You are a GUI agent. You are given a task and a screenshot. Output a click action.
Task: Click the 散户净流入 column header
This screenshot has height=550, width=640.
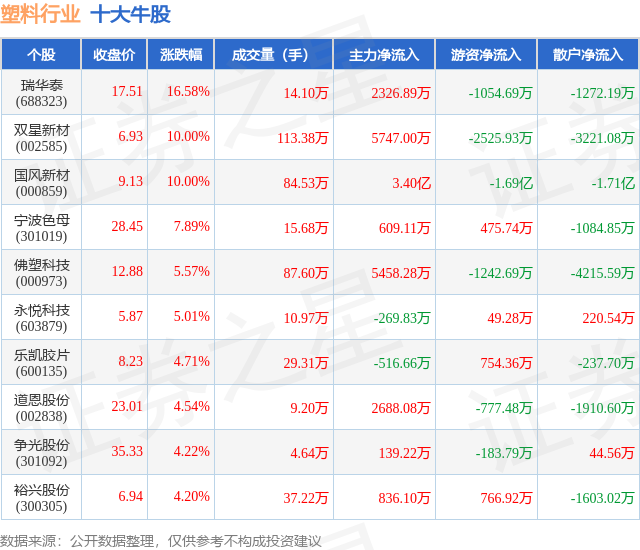pyautogui.click(x=588, y=55)
